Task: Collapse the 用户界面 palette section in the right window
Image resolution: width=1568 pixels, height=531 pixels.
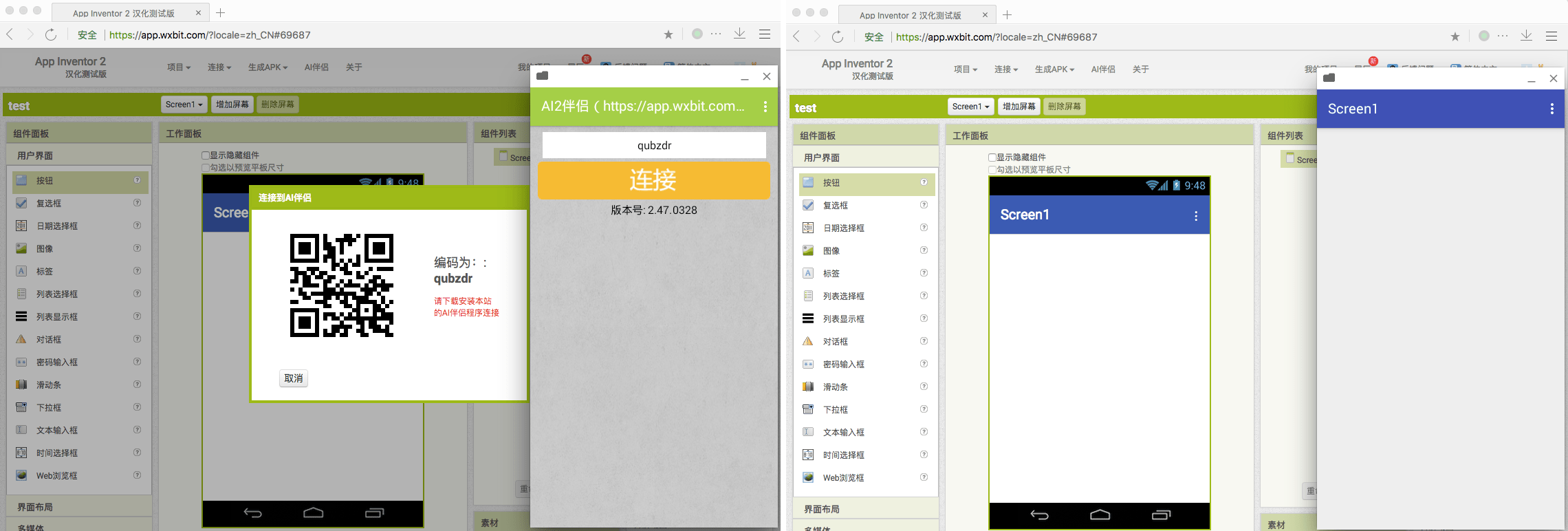Action: [866, 158]
